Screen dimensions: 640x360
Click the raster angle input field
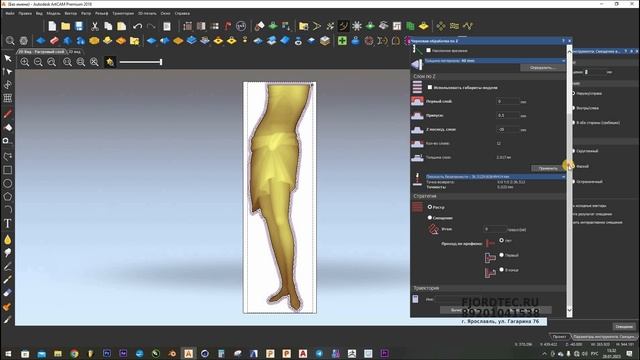click(495, 229)
